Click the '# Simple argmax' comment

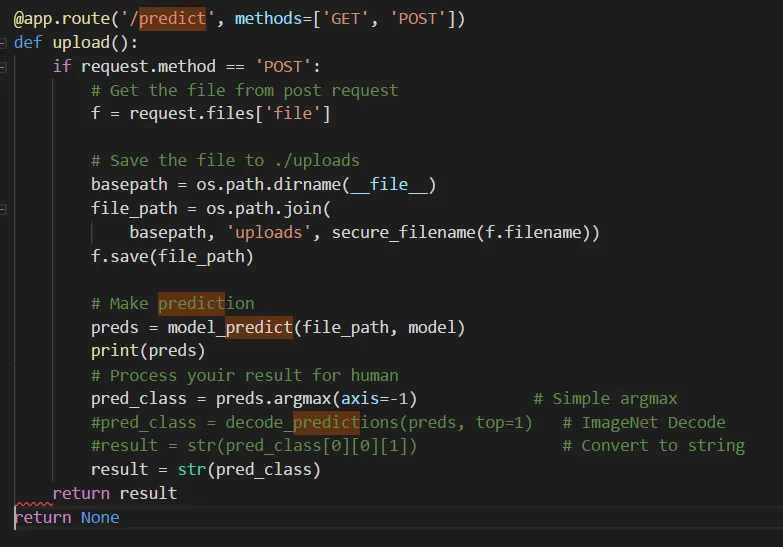pos(605,399)
